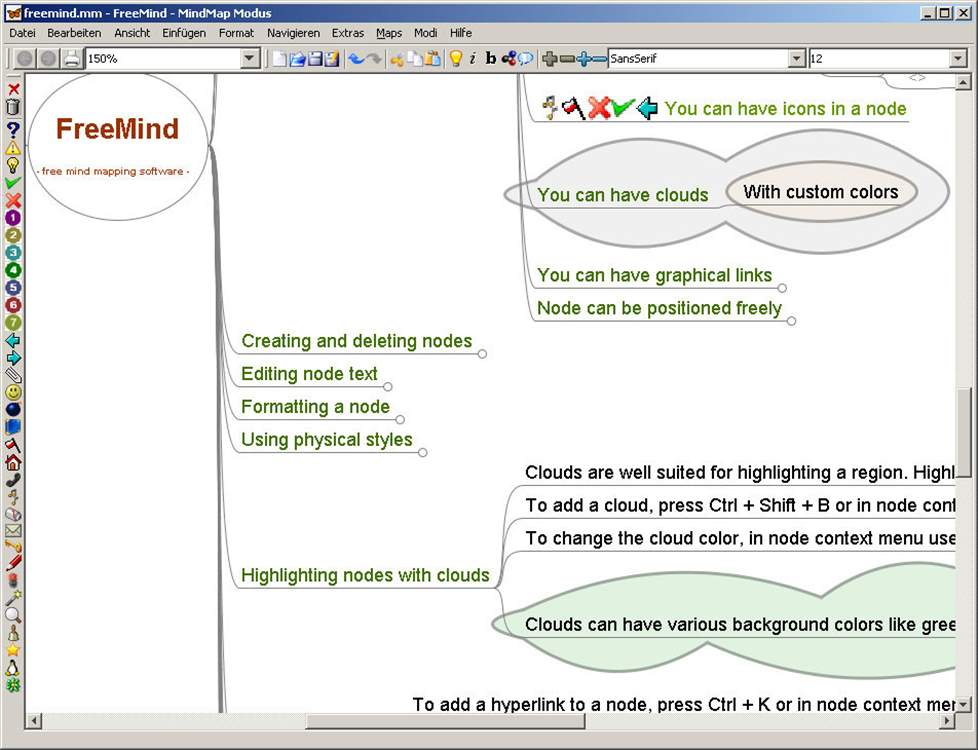Screen dimensions: 978x750
Task: Open the font size 12 dropdown arrow
Action: pos(958,59)
